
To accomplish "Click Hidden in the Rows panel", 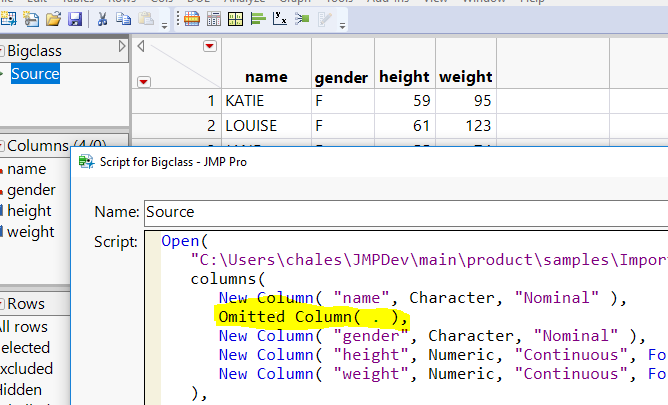I will pos(21,390).
